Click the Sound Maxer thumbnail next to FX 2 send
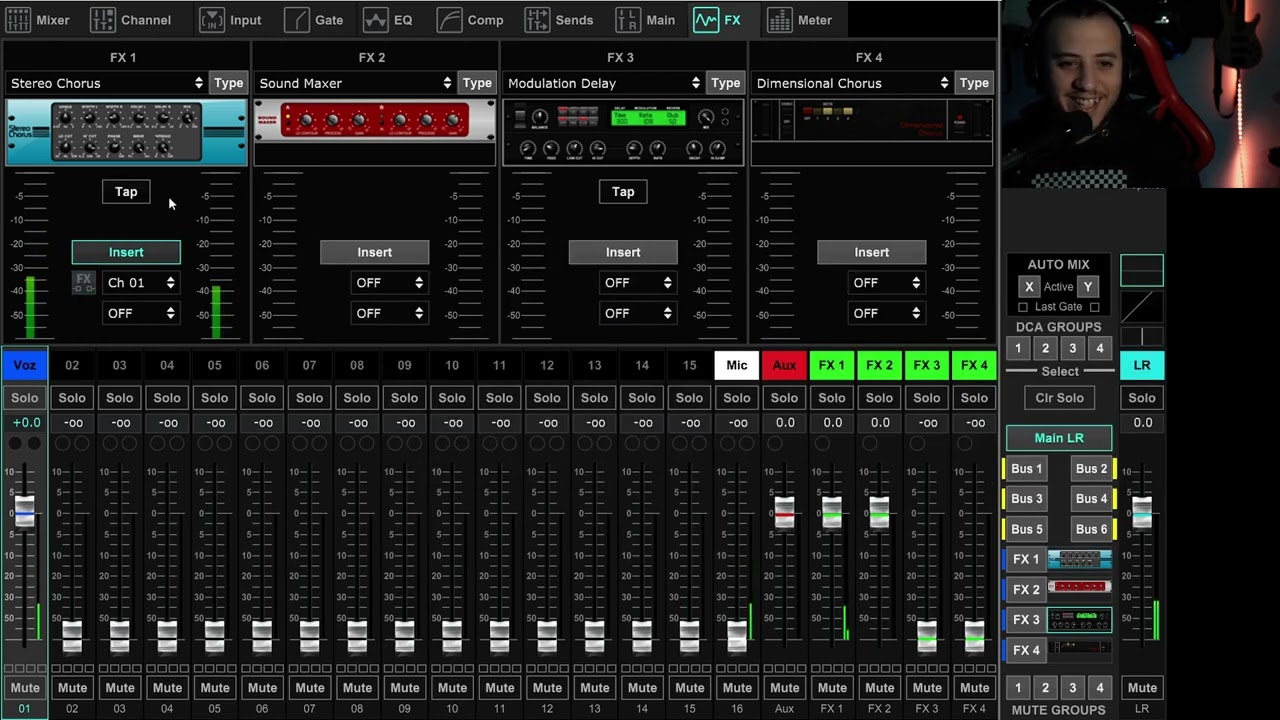Screen dimensions: 1280x720 point(1079,589)
